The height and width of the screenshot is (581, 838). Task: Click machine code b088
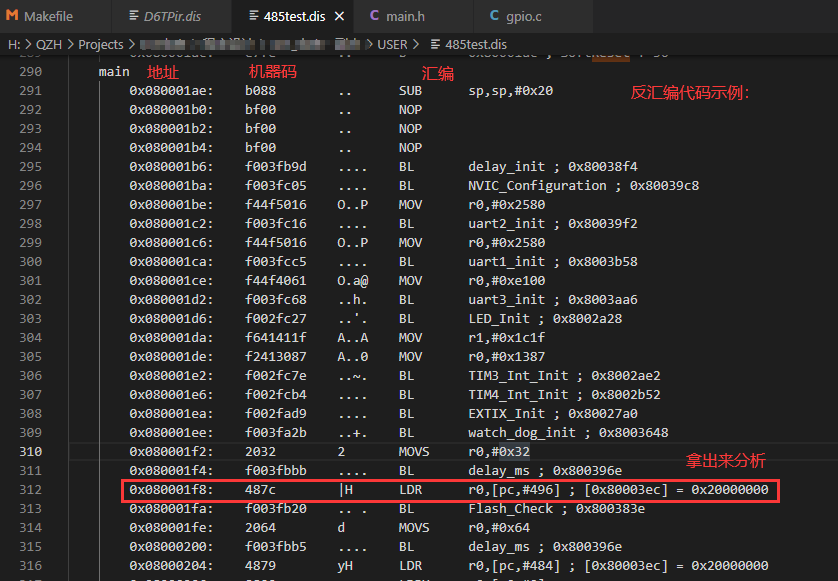click(x=260, y=91)
